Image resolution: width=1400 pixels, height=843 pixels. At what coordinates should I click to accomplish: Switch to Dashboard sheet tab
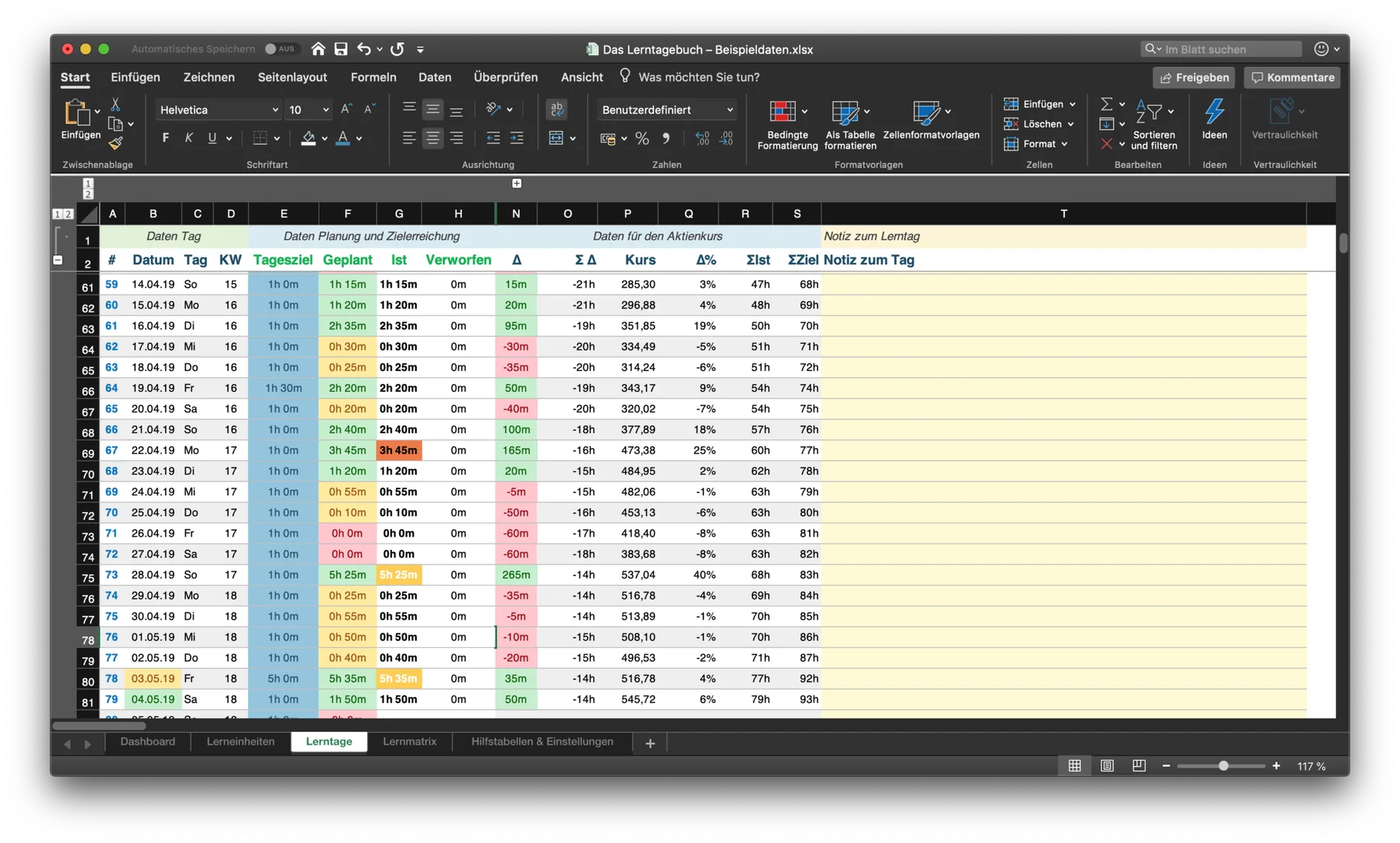pos(148,742)
